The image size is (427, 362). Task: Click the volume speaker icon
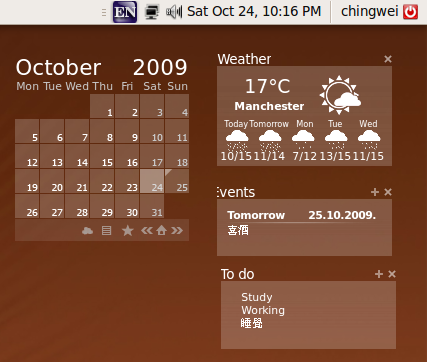[x=174, y=12]
